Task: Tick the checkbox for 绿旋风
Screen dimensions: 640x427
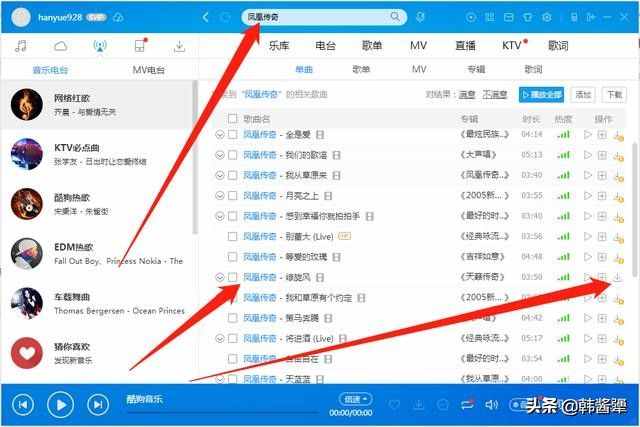Action: [x=233, y=277]
